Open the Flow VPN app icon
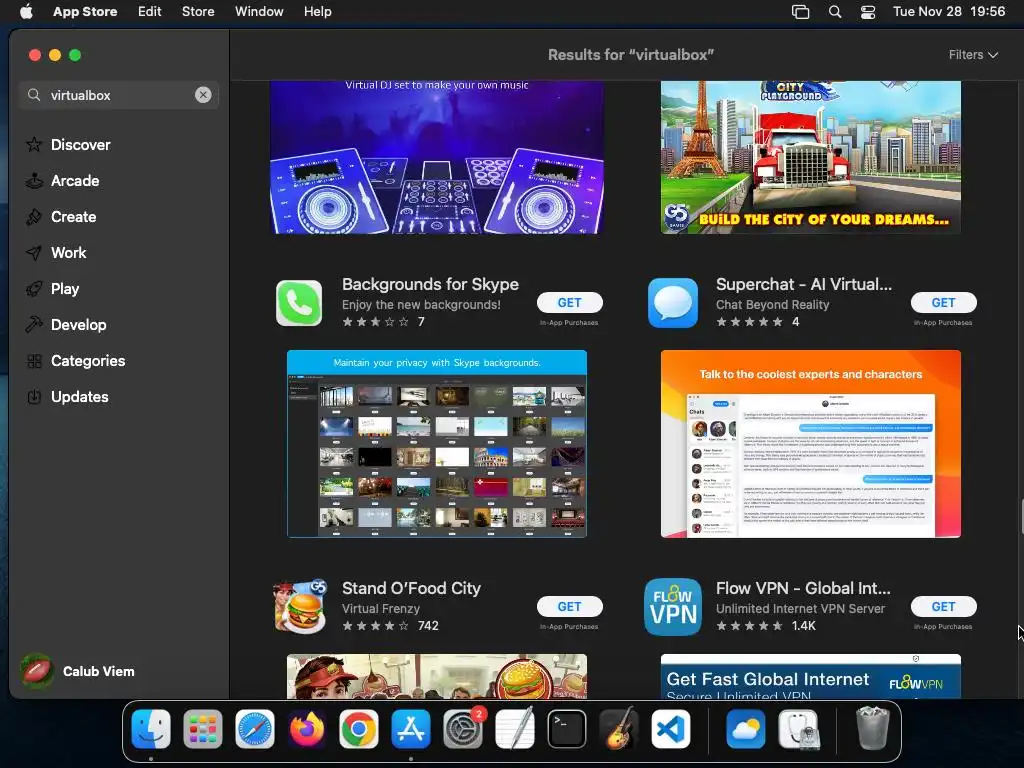 [673, 607]
